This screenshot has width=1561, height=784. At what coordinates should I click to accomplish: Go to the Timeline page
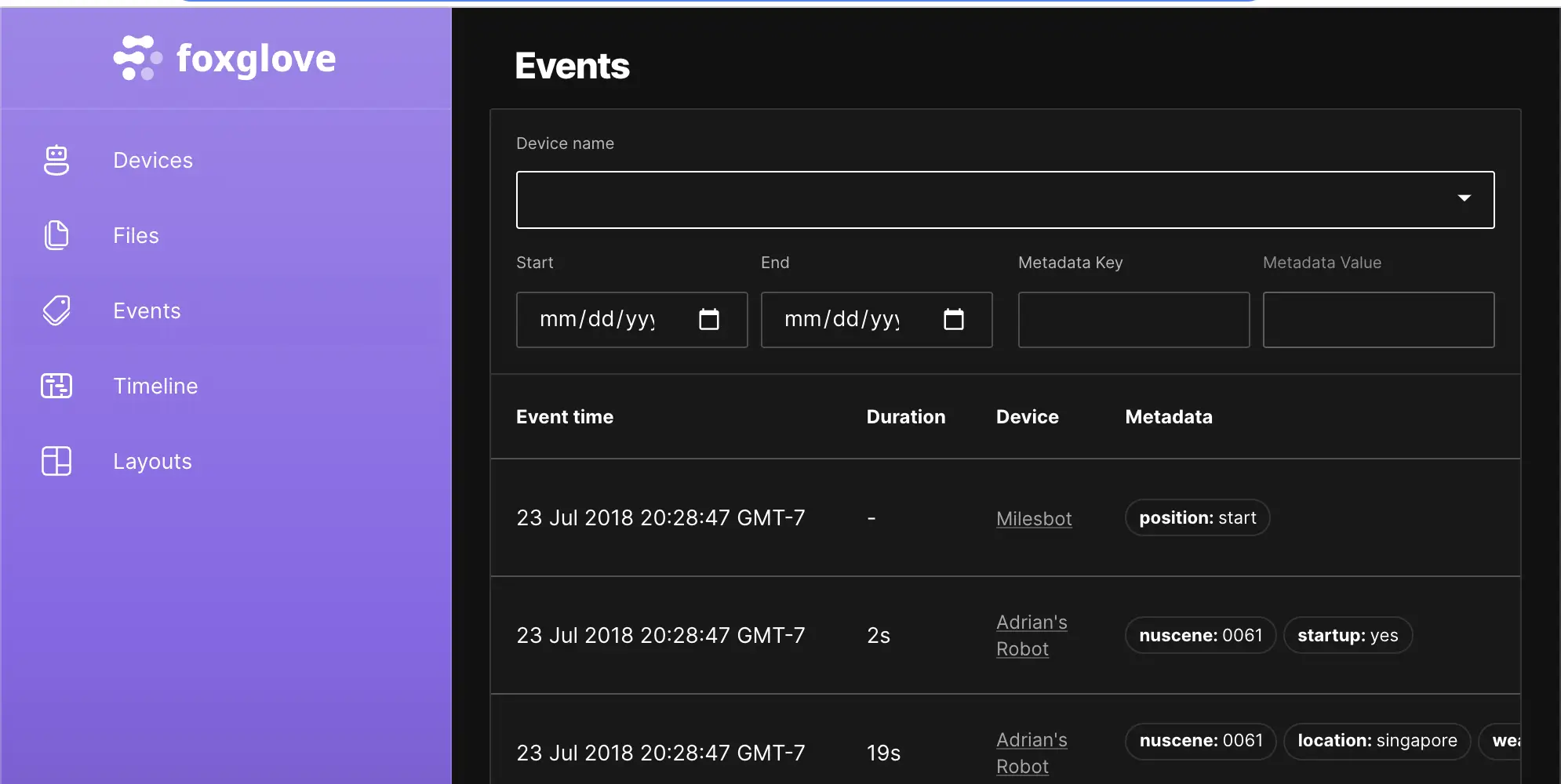pyautogui.click(x=155, y=386)
